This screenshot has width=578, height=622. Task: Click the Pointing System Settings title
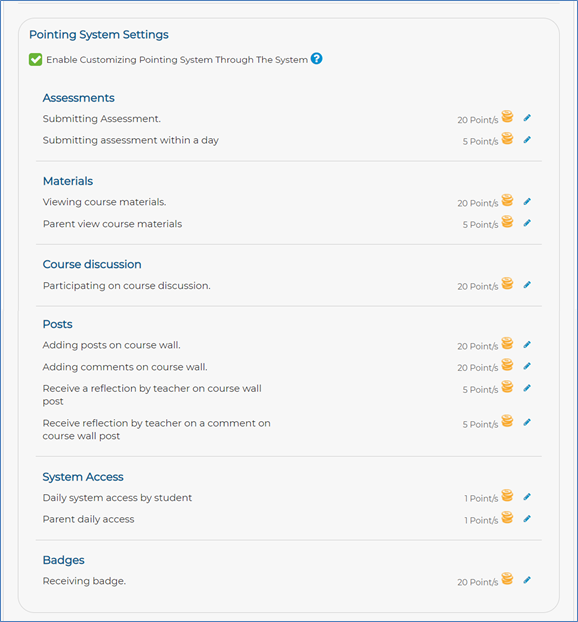click(x=99, y=35)
